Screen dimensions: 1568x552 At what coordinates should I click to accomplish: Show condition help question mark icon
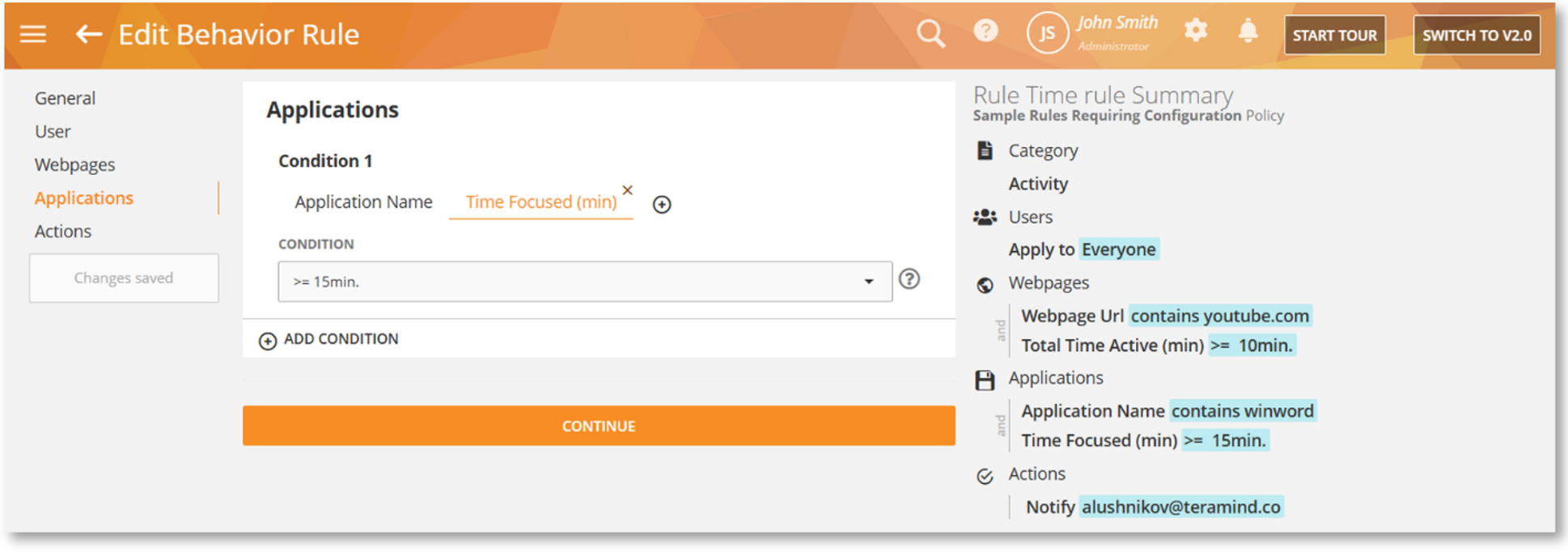coord(909,279)
